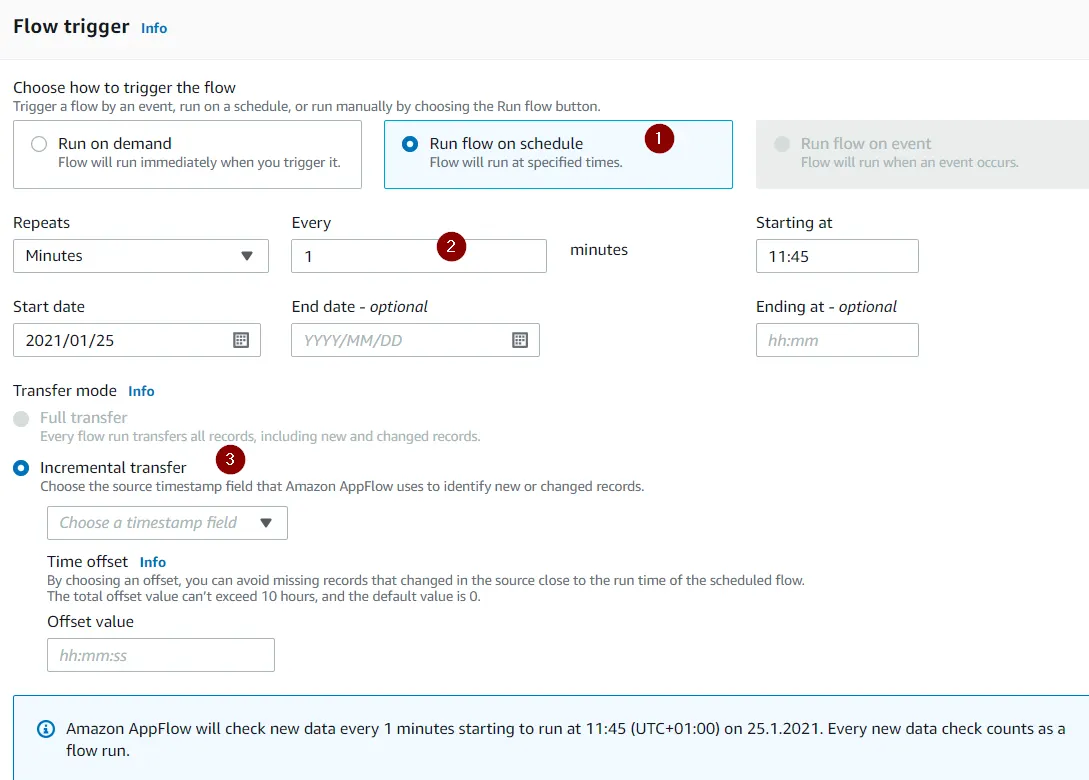Click the End date optional field
Image resolution: width=1089 pixels, height=780 pixels.
point(415,340)
